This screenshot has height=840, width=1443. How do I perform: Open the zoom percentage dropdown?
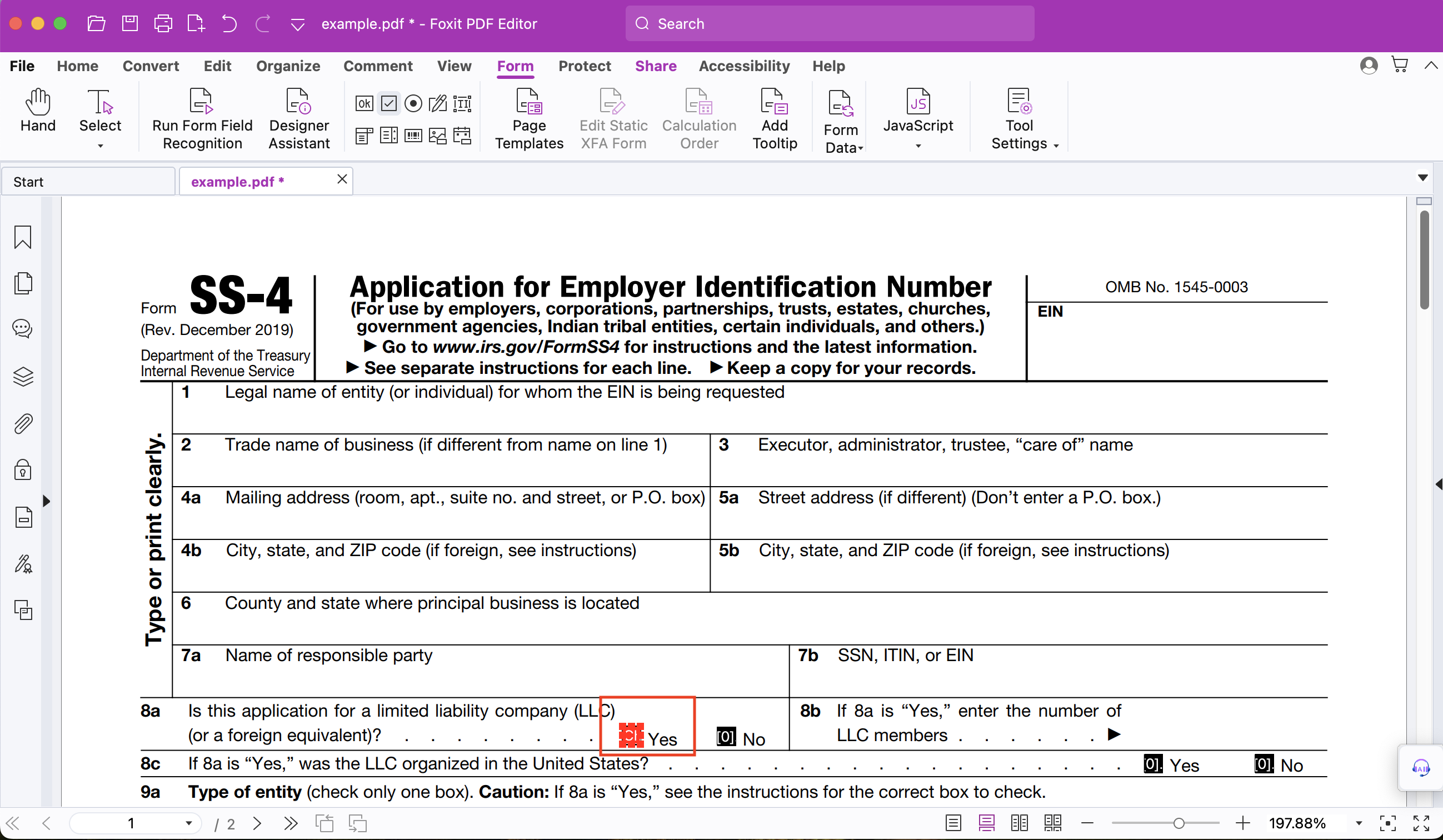tap(1358, 823)
